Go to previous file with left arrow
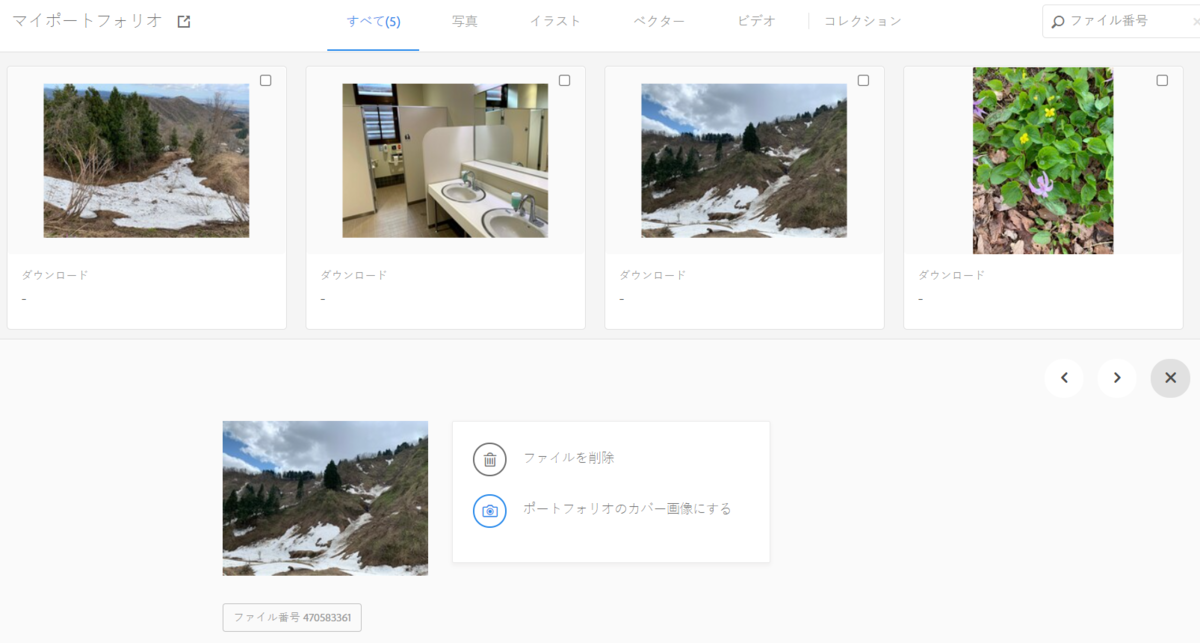Screen dimensions: 1200x643 (x=1064, y=378)
